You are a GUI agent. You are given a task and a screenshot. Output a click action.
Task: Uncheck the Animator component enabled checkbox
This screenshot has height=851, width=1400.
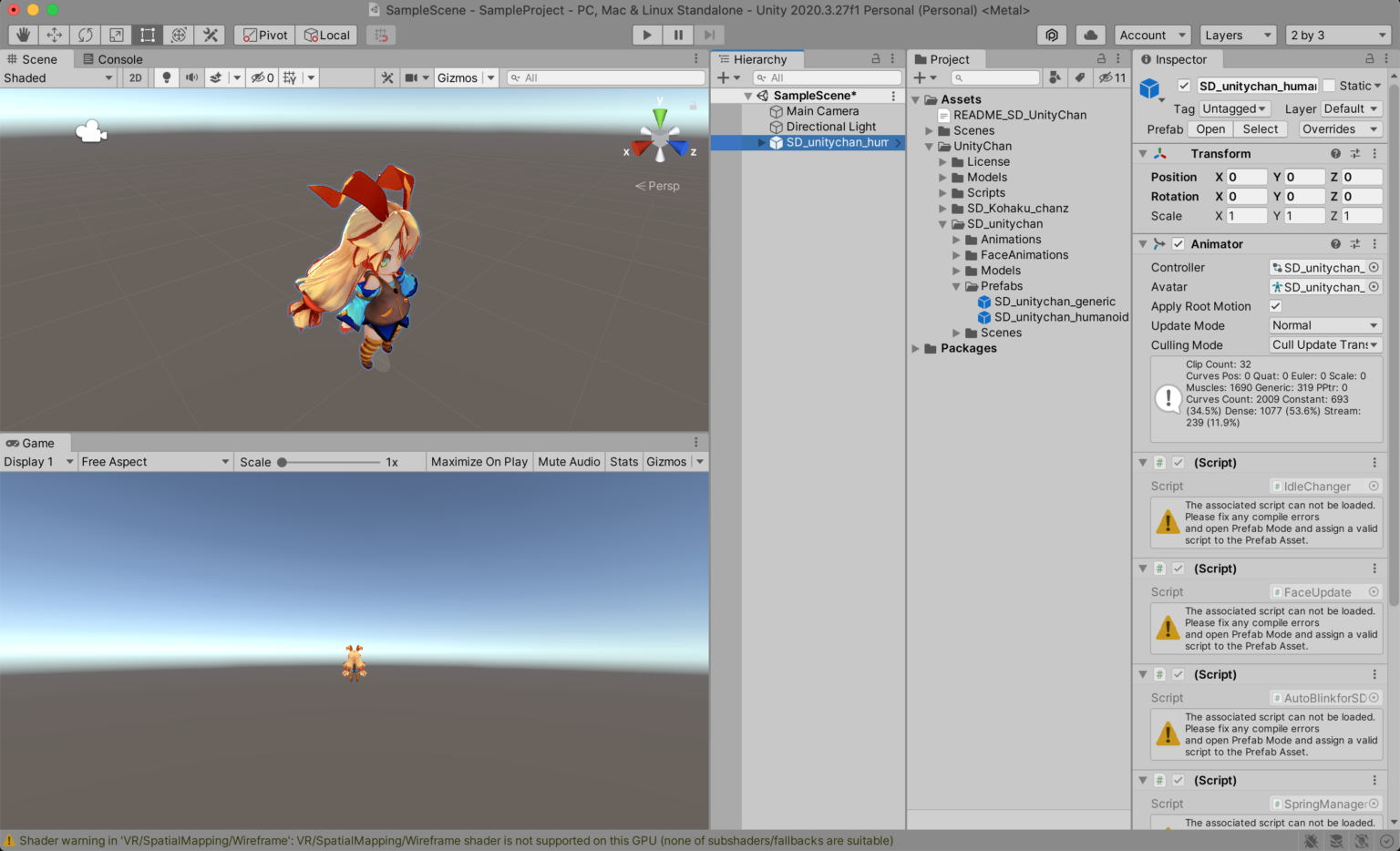pyautogui.click(x=1179, y=243)
